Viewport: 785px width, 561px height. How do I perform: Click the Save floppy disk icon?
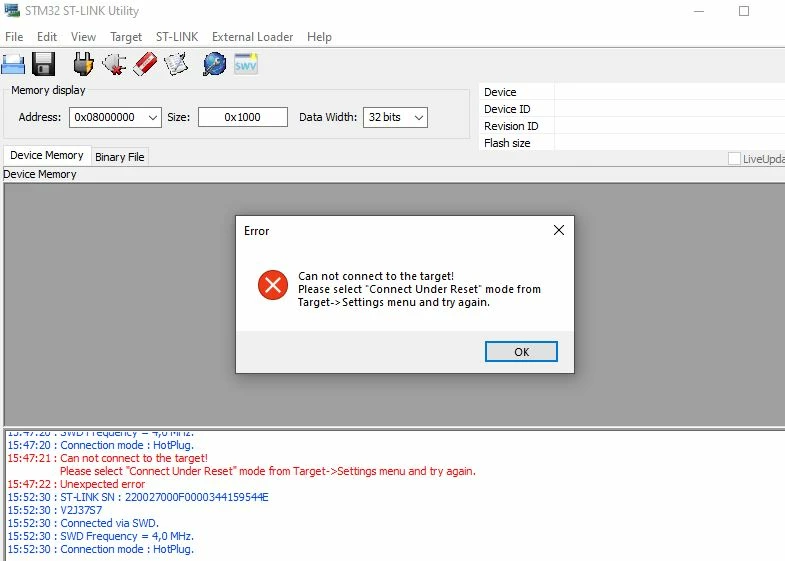tap(44, 64)
